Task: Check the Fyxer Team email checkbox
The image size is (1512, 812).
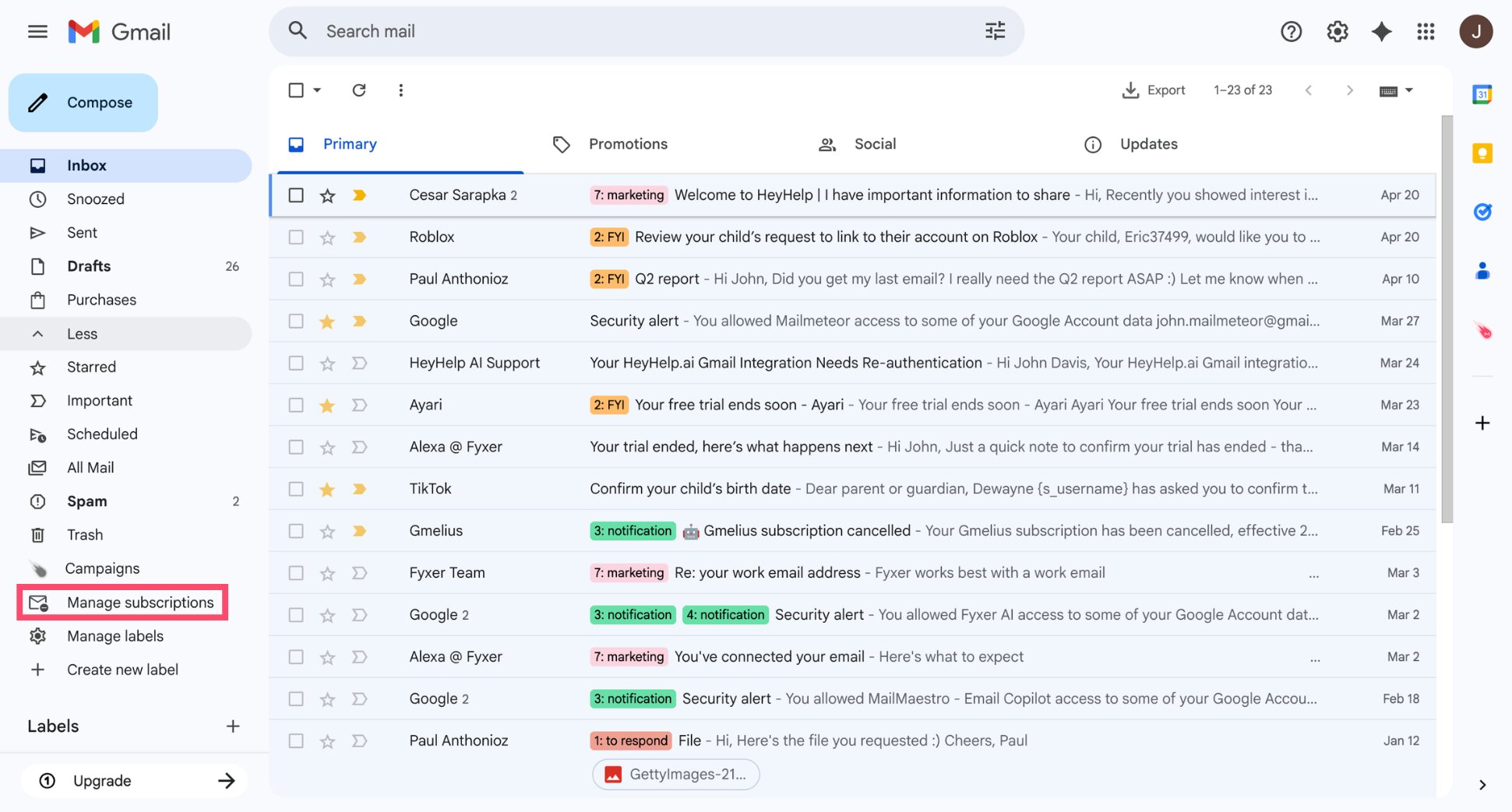Action: [x=296, y=574]
